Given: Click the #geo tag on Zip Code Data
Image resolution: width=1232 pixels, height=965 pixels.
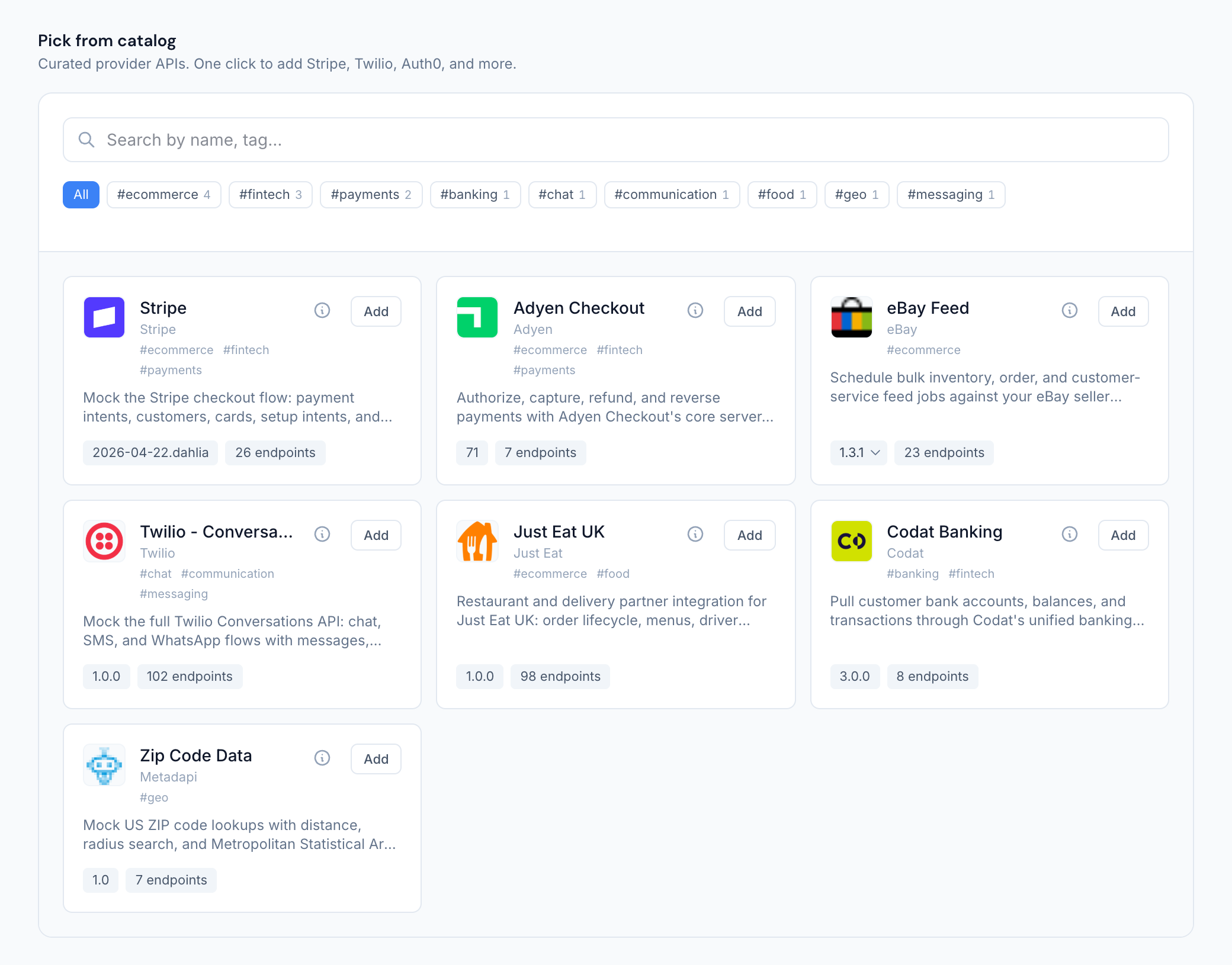Looking at the screenshot, I should pyautogui.click(x=154, y=797).
